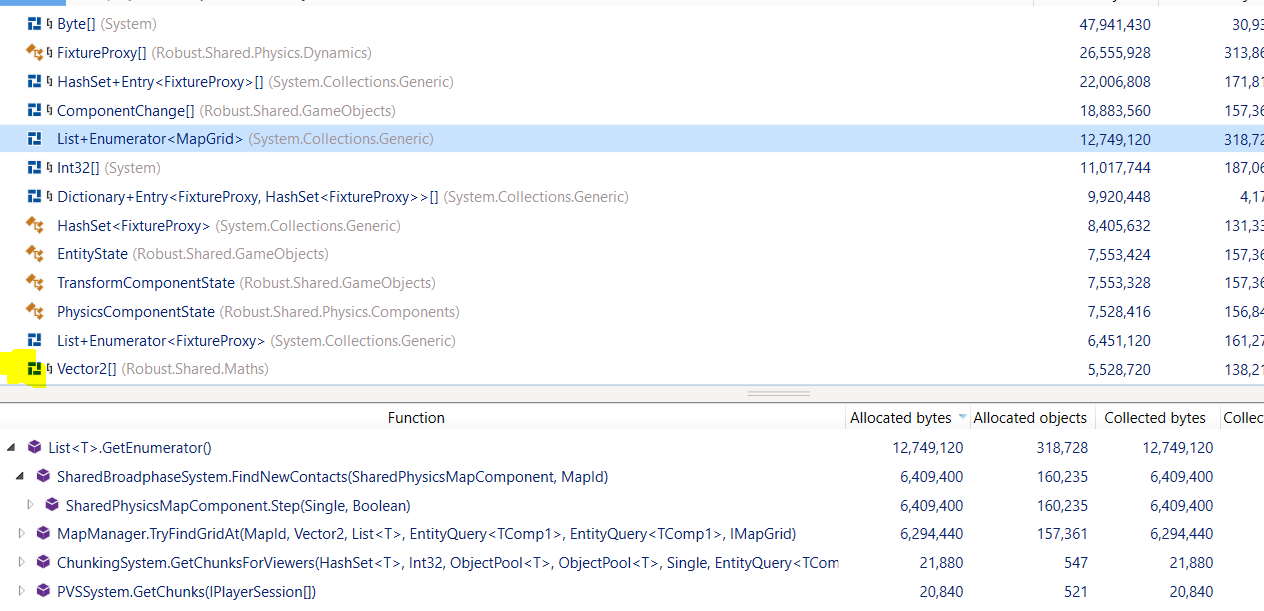Select the ChunkingSystem.GetChunksForViewers function row
The height and width of the screenshot is (611, 1264).
[x=632, y=563]
